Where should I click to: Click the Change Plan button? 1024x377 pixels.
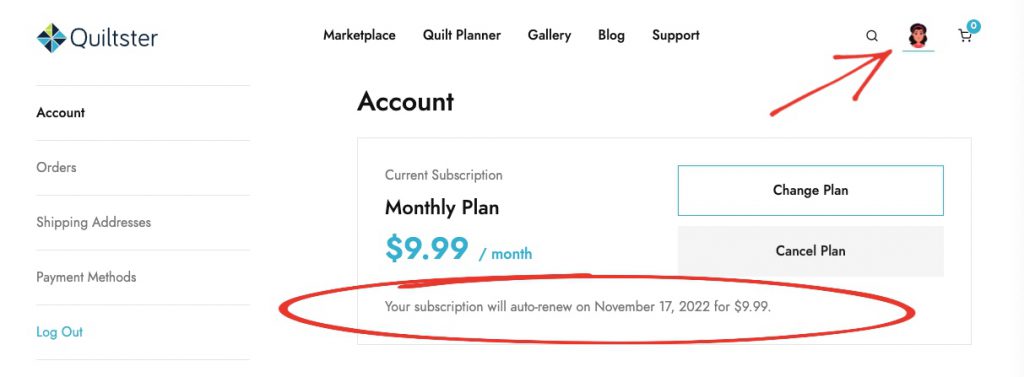tap(810, 190)
